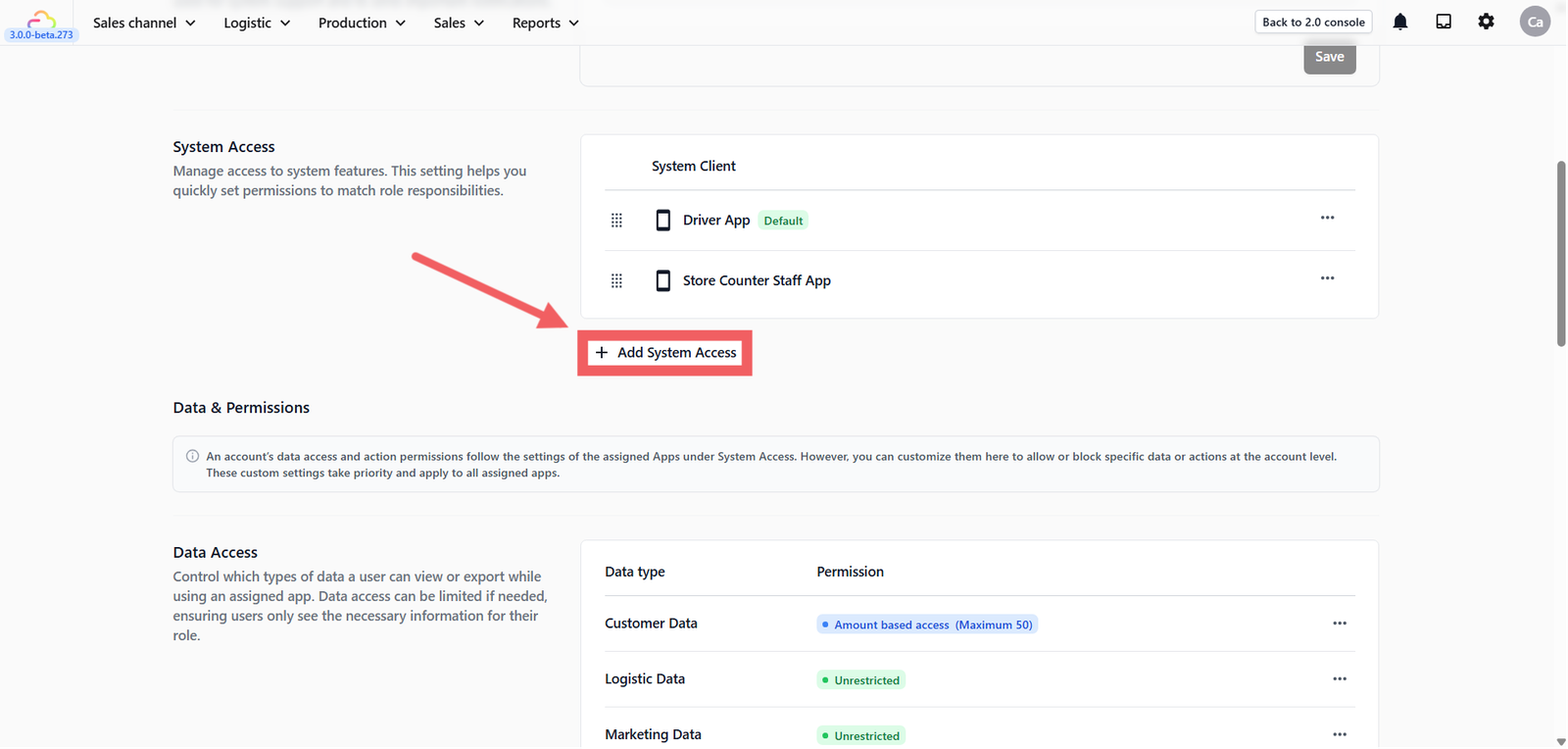Open Driver App more options menu
This screenshot has height=749, width=1568.
coord(1327,218)
